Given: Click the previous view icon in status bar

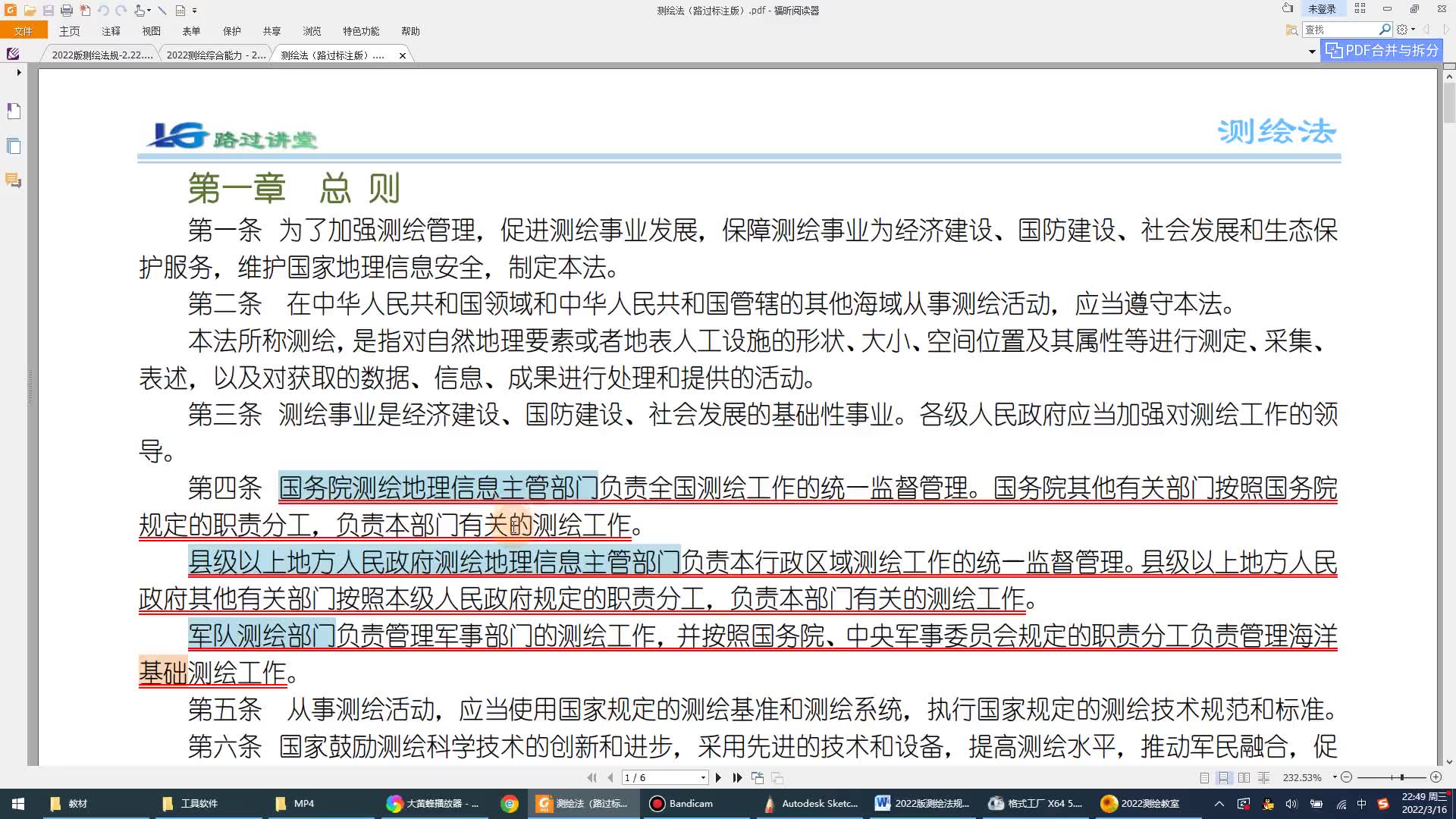Looking at the screenshot, I should [757, 777].
